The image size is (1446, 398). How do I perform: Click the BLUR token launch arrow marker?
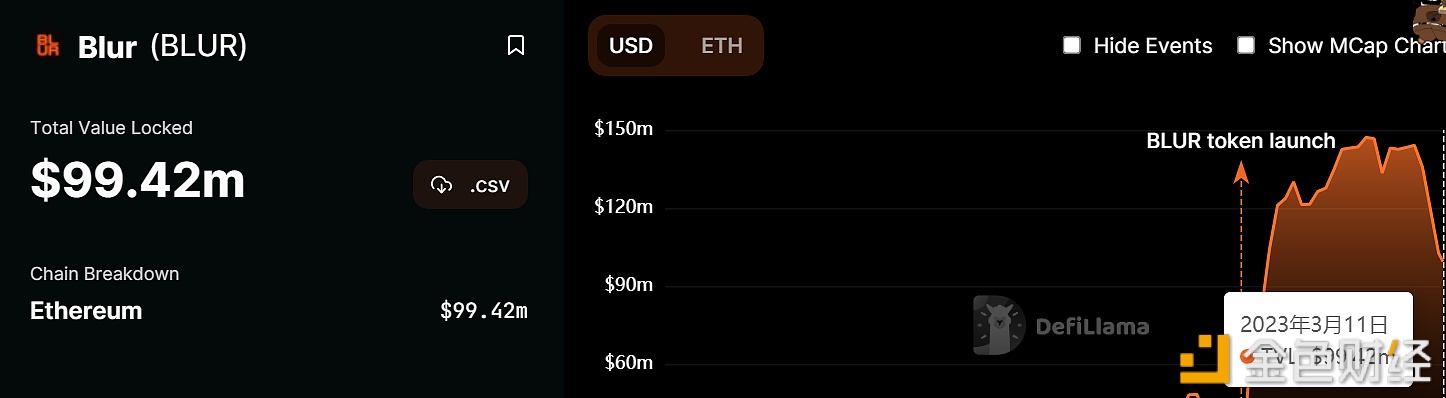(1241, 174)
